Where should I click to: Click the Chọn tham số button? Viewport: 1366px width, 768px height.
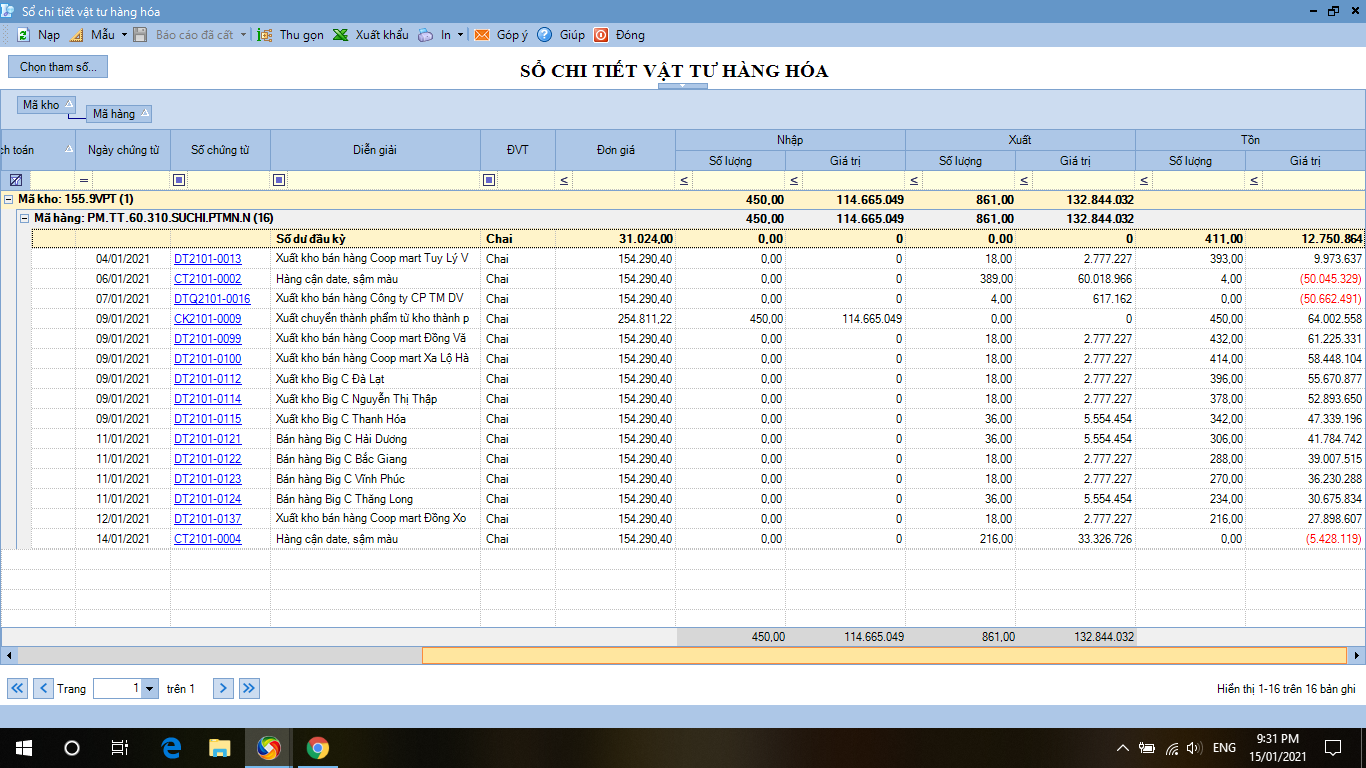(58, 67)
